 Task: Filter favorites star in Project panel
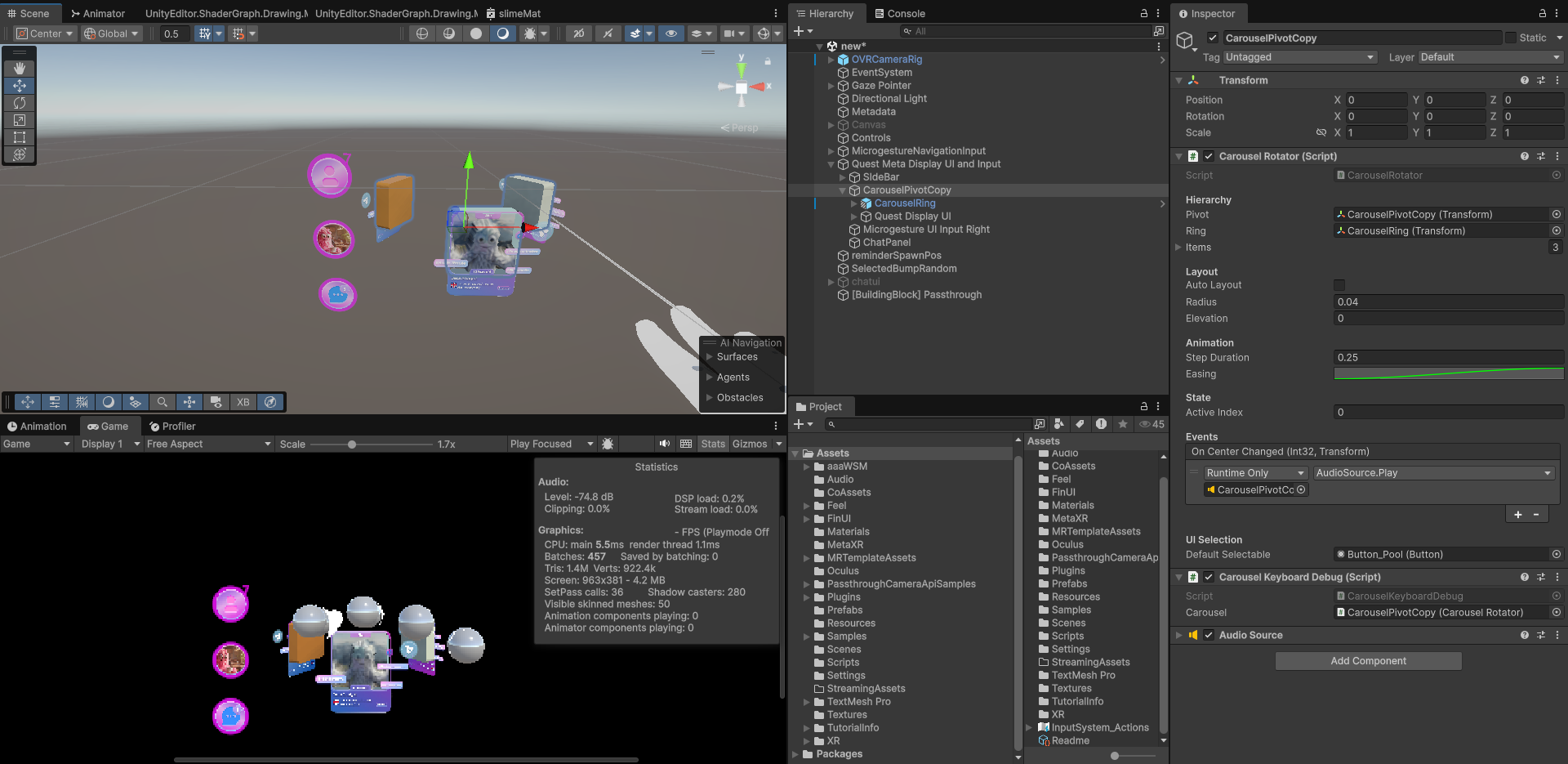pos(1123,424)
